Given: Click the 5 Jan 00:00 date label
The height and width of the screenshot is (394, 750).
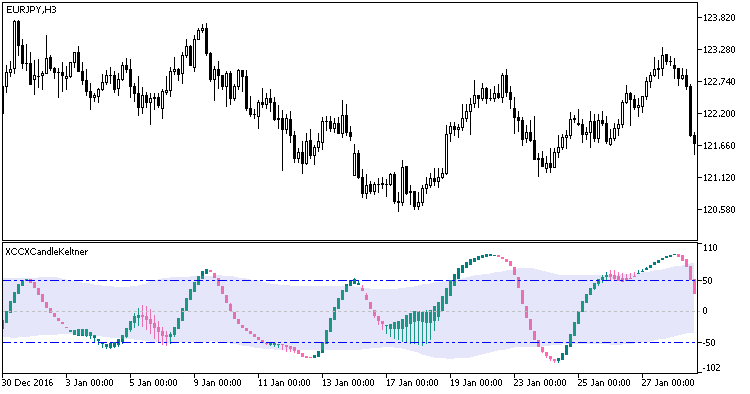Looking at the screenshot, I should click(x=154, y=383).
